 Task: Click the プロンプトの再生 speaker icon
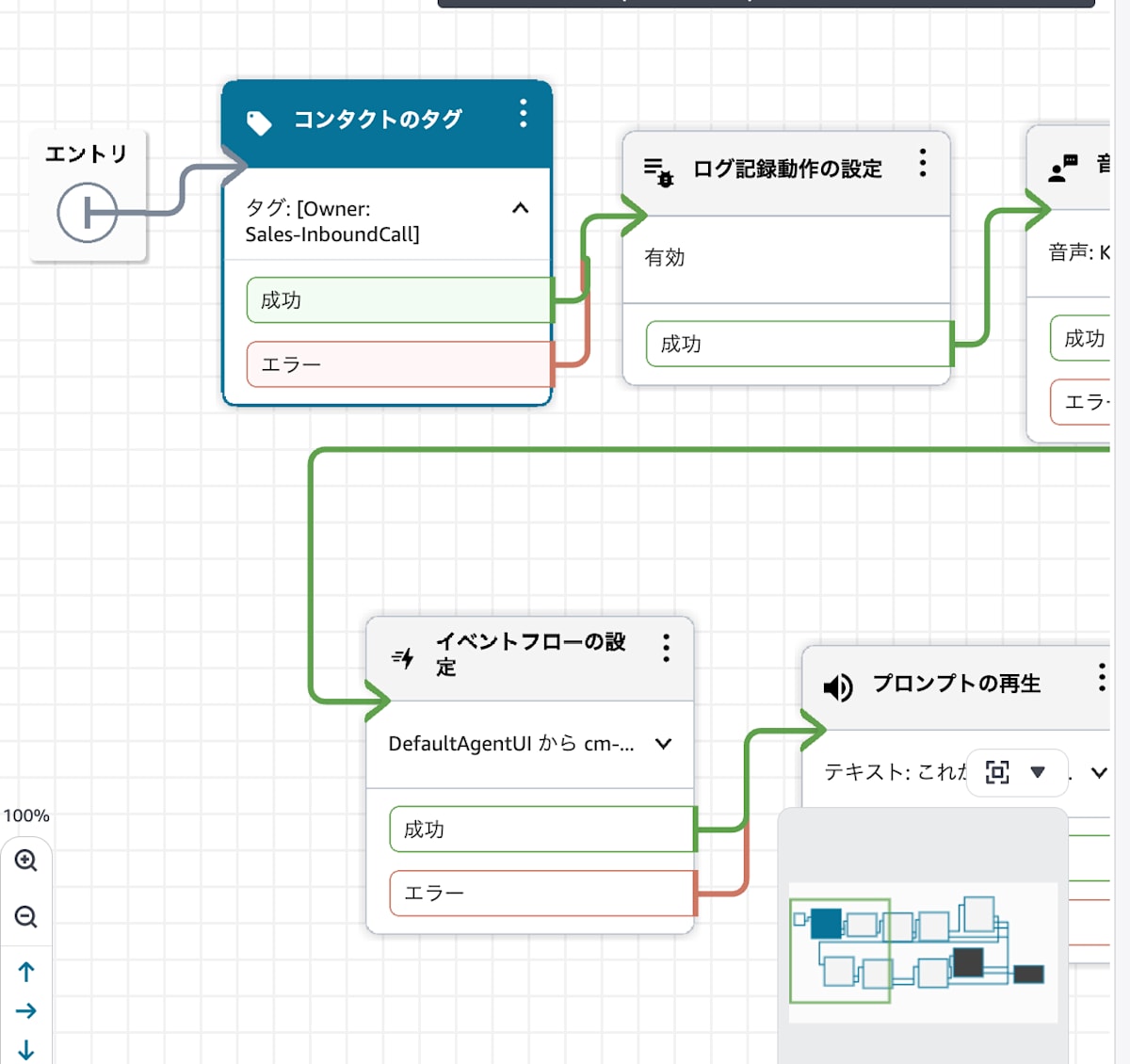[x=838, y=687]
